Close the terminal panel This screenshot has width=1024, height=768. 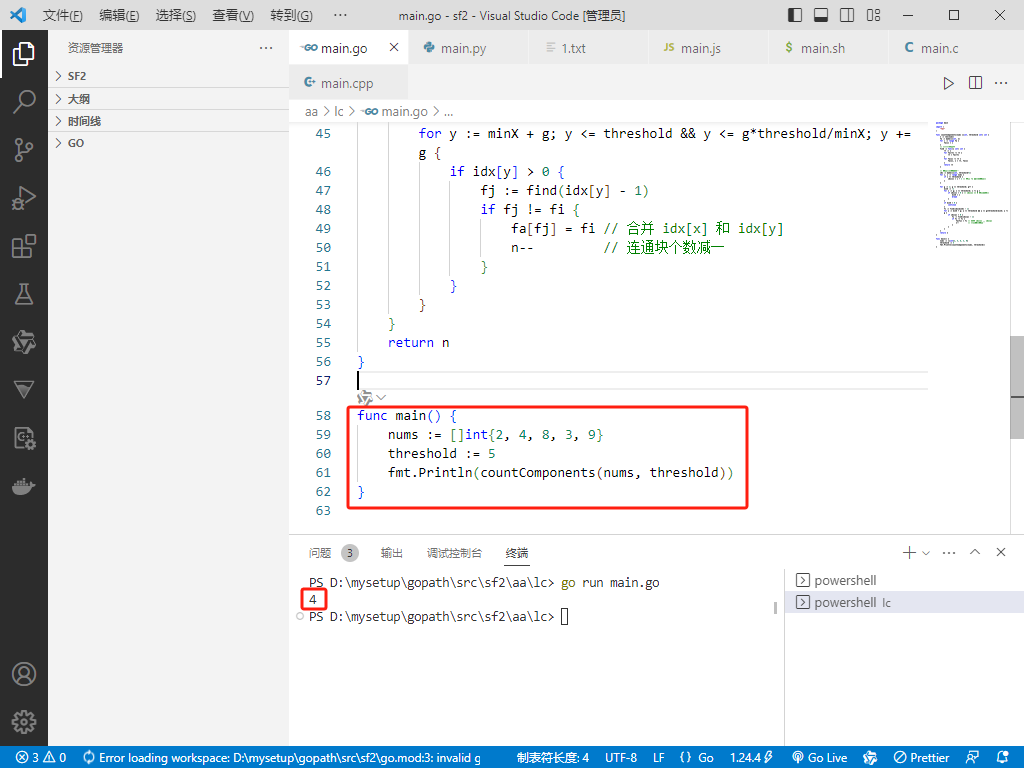click(1000, 552)
